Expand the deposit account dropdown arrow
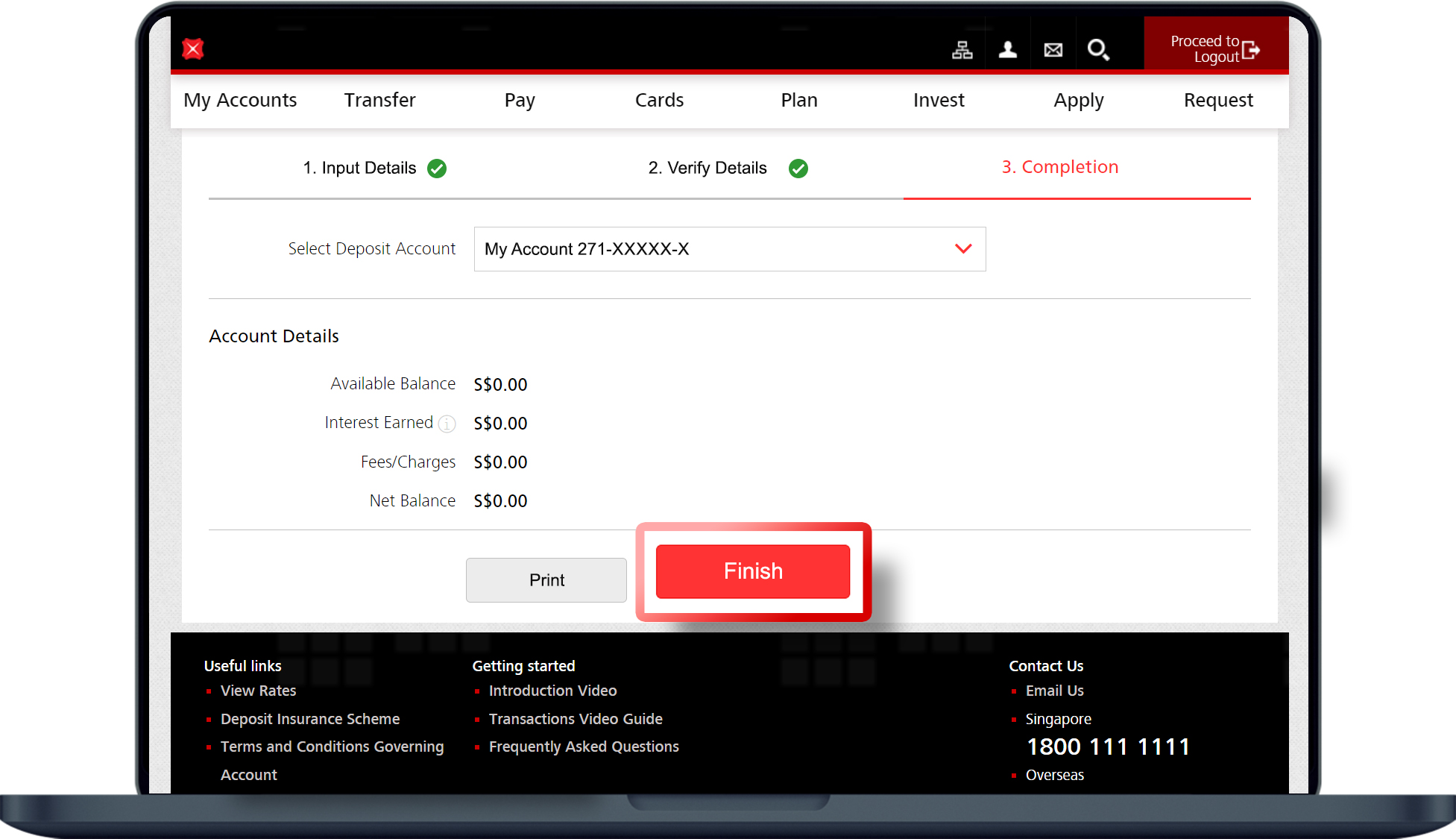Screen dimensions: 1456x839 [963, 249]
